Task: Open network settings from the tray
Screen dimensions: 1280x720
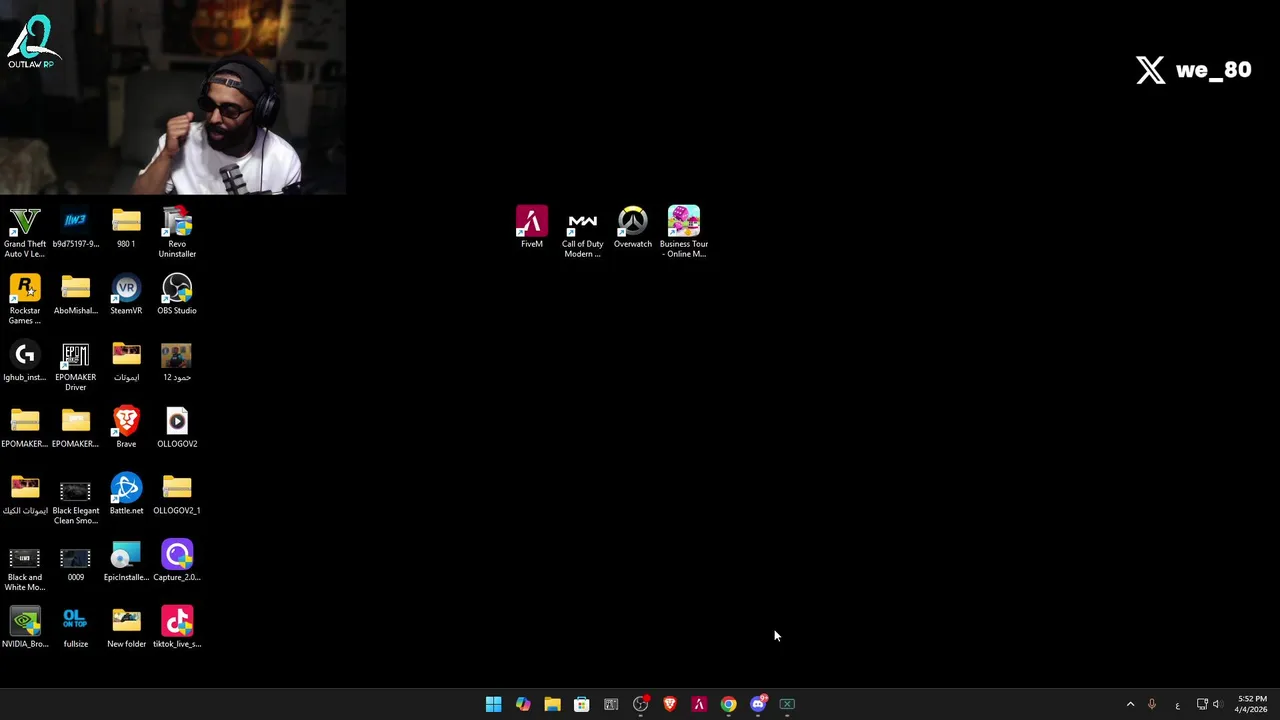Action: click(x=1202, y=704)
